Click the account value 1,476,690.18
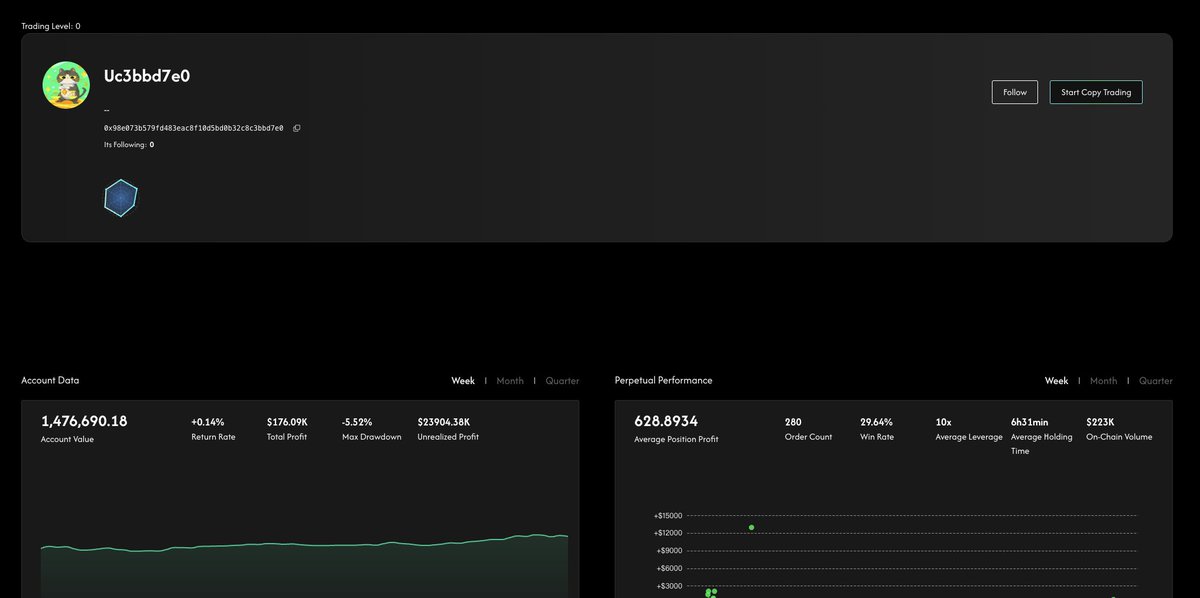The width and height of the screenshot is (1200, 598). (x=84, y=421)
